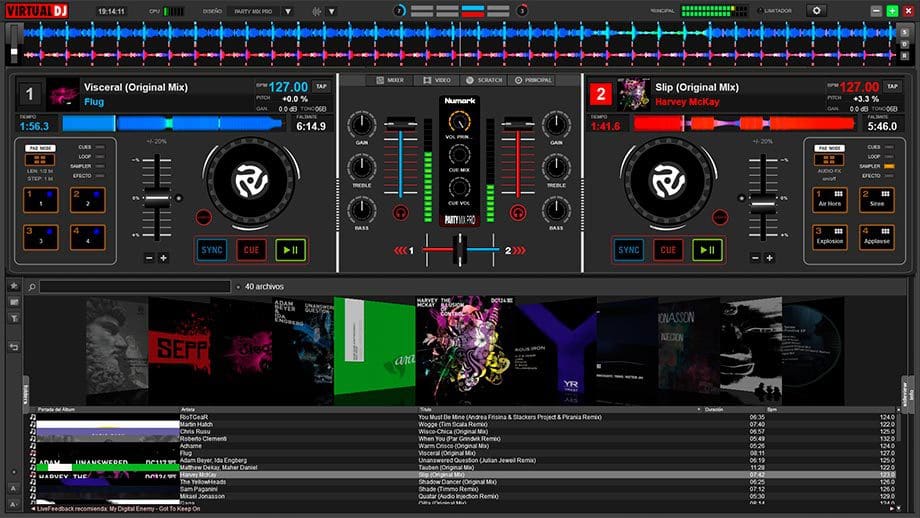Image resolution: width=920 pixels, height=518 pixels.
Task: Click the favorites star icon in browser sidebar
Action: pos(14,286)
